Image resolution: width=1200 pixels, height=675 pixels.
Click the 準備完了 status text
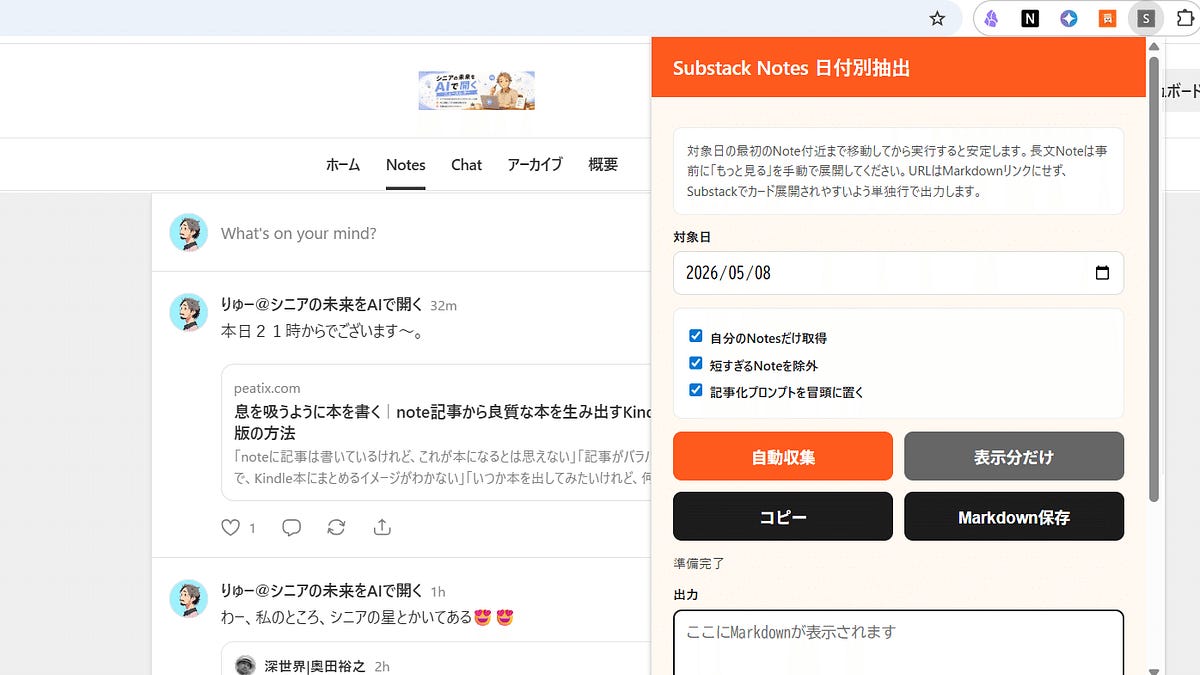tap(699, 563)
